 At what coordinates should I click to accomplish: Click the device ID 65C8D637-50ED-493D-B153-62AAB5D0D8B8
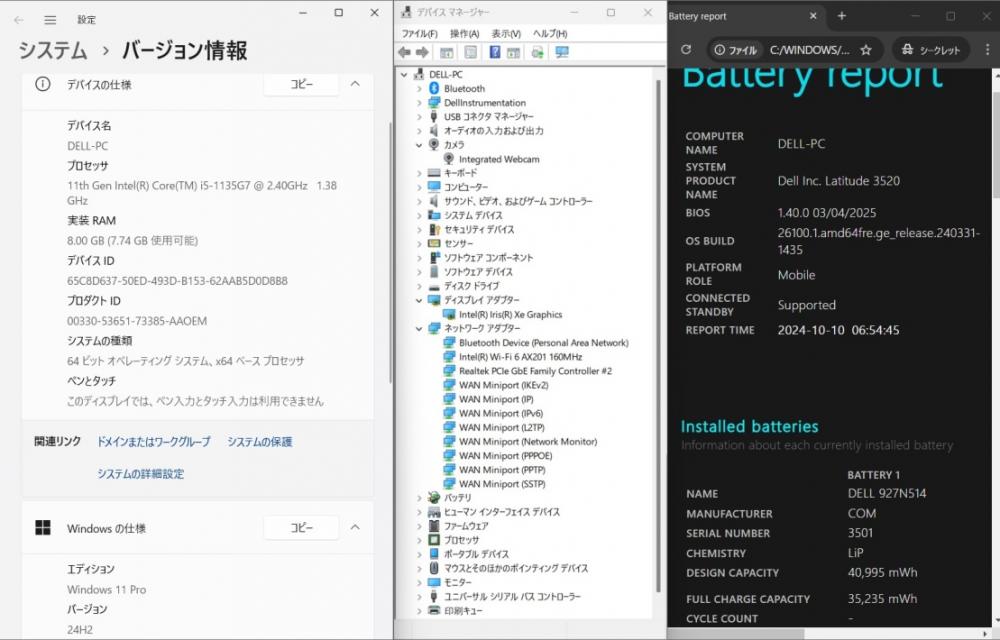[177, 280]
